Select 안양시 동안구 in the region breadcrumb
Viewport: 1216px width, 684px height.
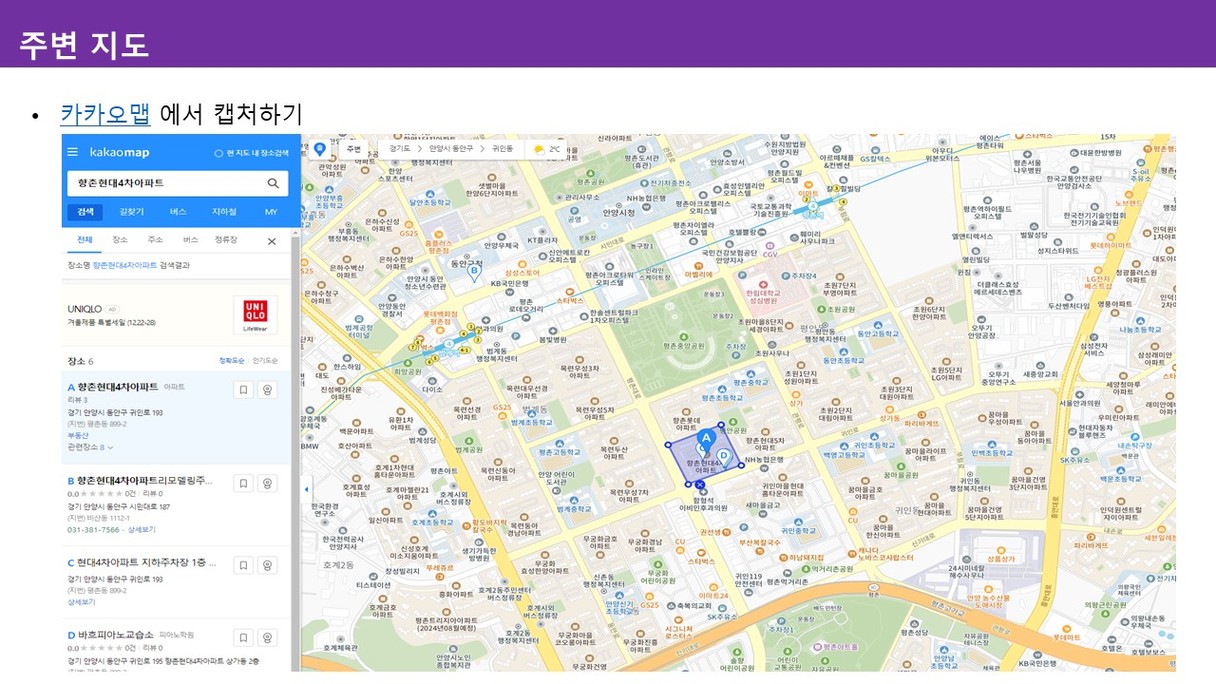pos(453,149)
